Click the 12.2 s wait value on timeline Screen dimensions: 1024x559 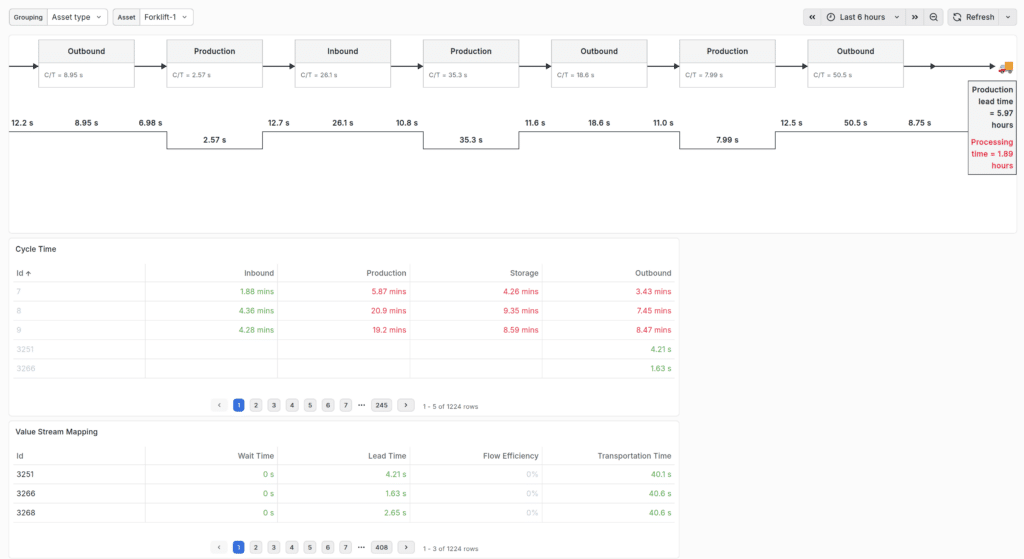22,123
